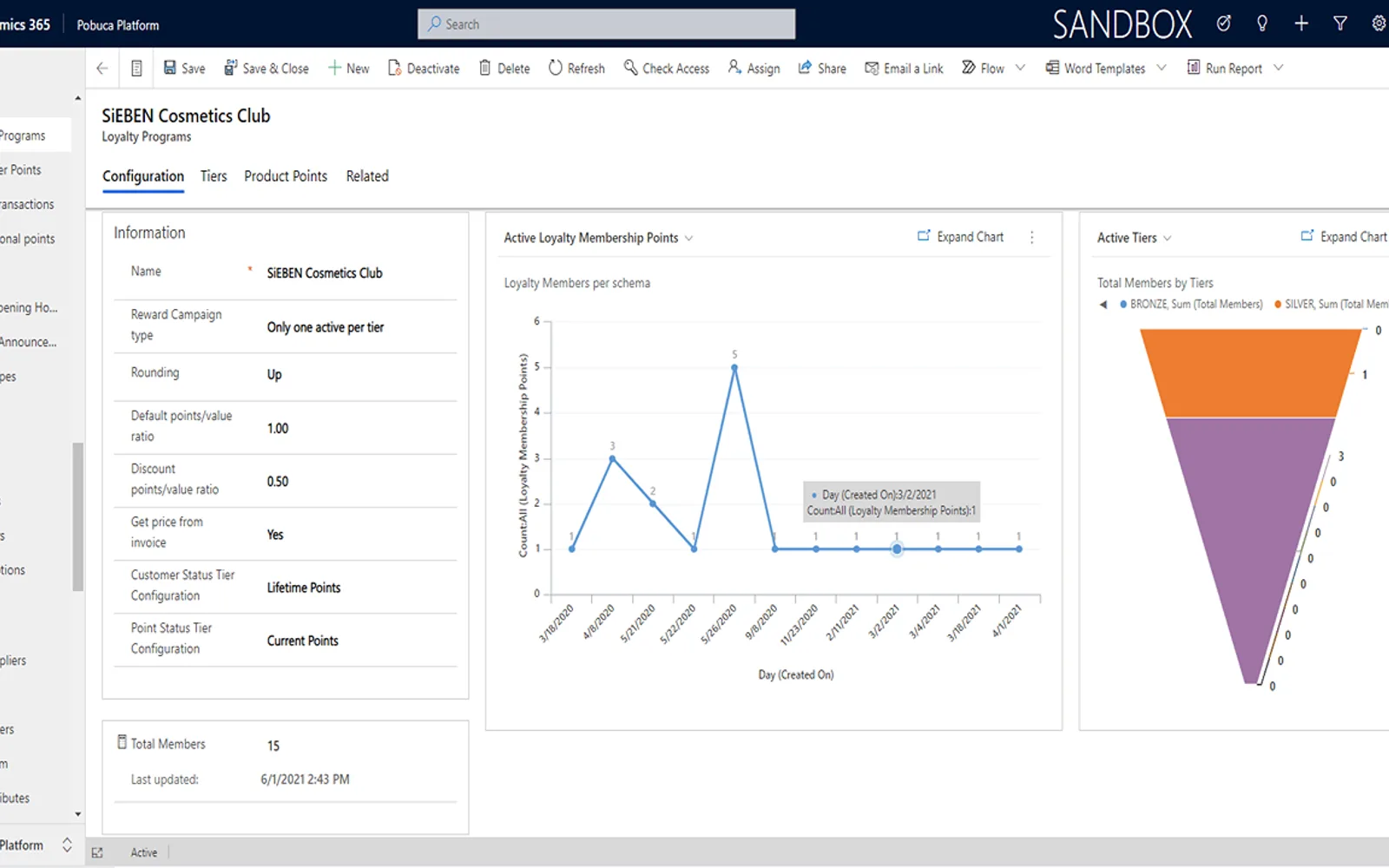Image resolution: width=1389 pixels, height=868 pixels.
Task: Click the Delete trash icon
Action: [485, 68]
